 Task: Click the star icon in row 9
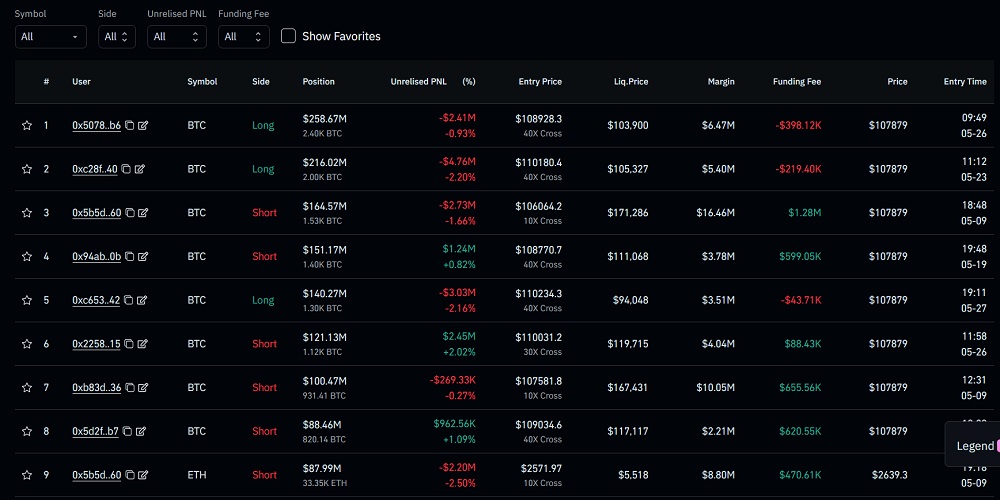[x=27, y=475]
